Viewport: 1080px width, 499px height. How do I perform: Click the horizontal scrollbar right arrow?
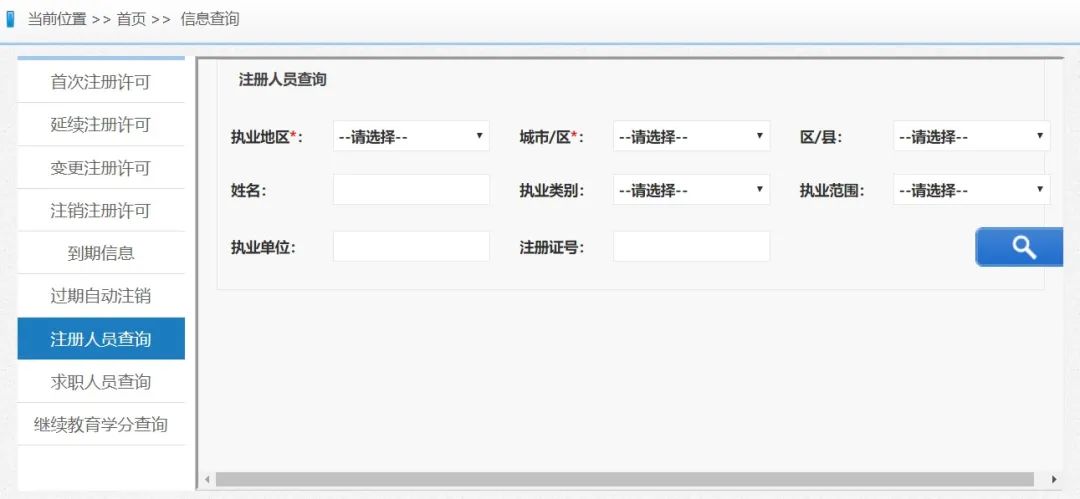point(1054,480)
